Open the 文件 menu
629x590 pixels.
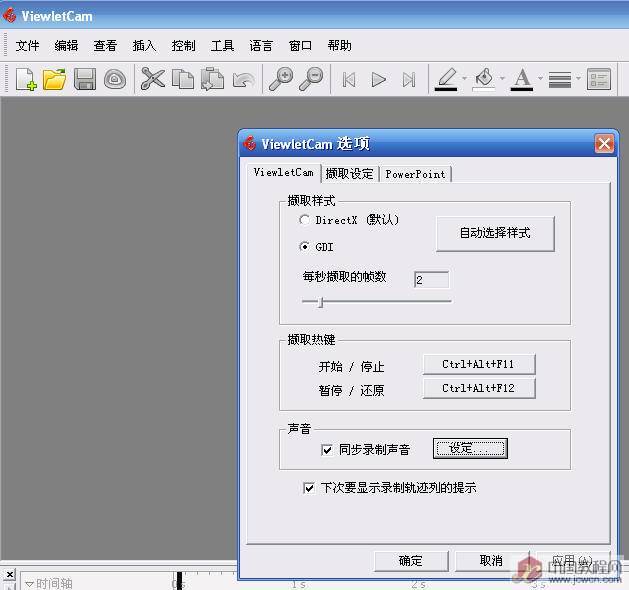pos(27,45)
